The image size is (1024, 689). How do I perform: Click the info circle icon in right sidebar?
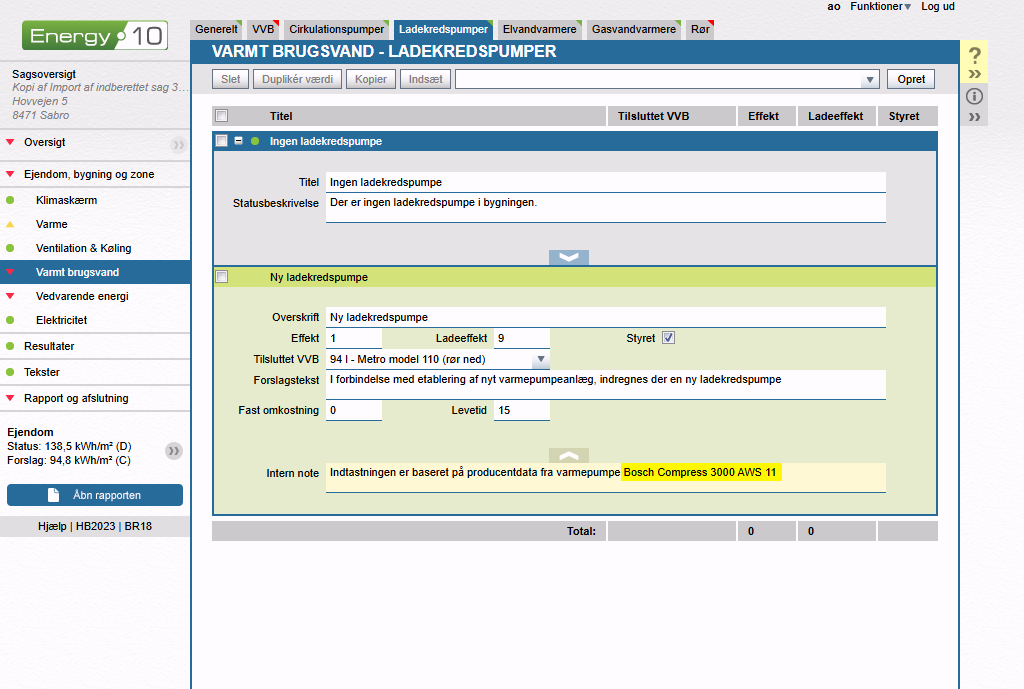click(x=975, y=97)
